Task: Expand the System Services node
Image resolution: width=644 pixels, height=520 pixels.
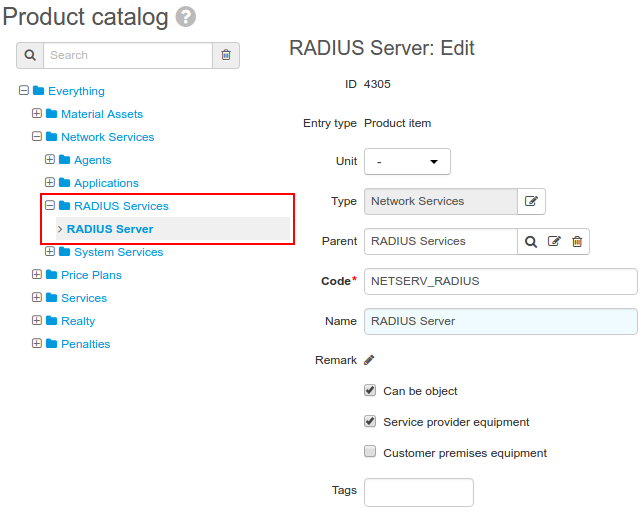Action: click(x=50, y=251)
